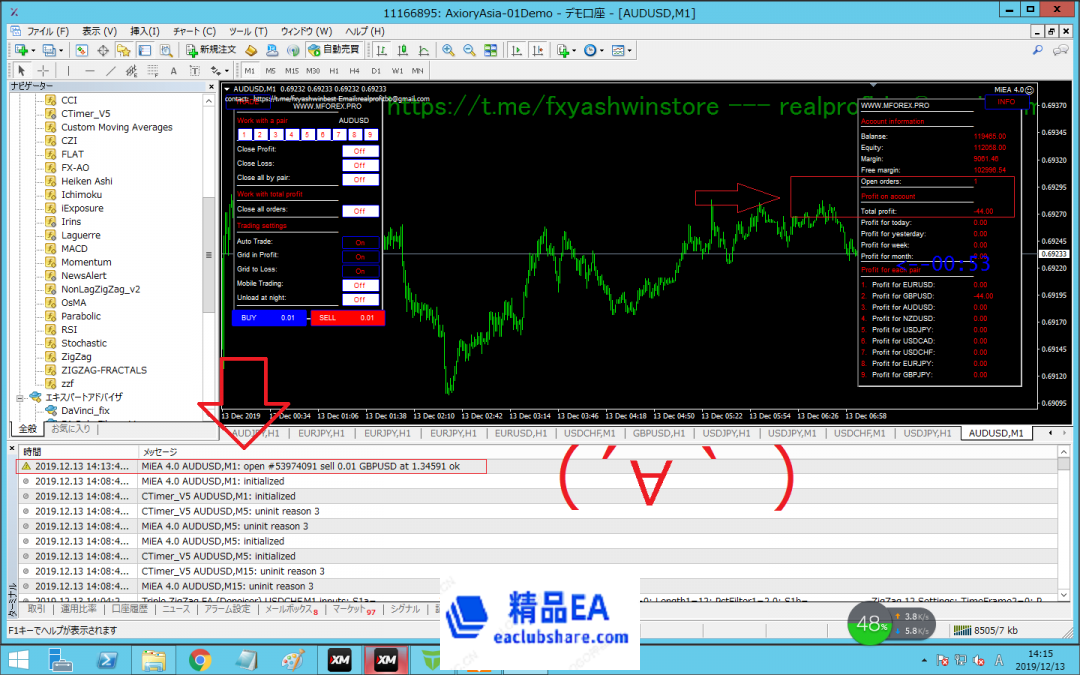Open the periodicity clock dropdown arrow
The width and height of the screenshot is (1080, 675).
[x=602, y=50]
